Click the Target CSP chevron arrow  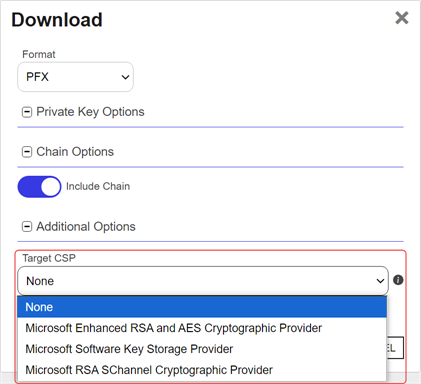coord(380,281)
